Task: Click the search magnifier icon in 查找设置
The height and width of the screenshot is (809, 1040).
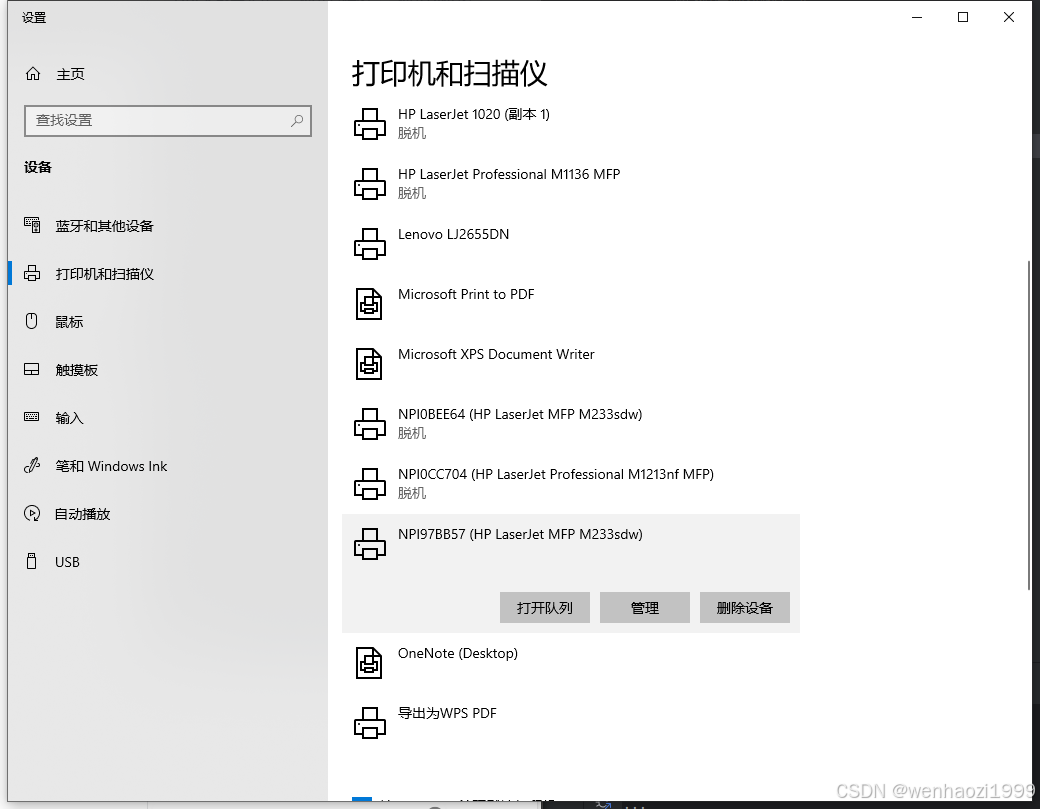Action: pos(296,121)
